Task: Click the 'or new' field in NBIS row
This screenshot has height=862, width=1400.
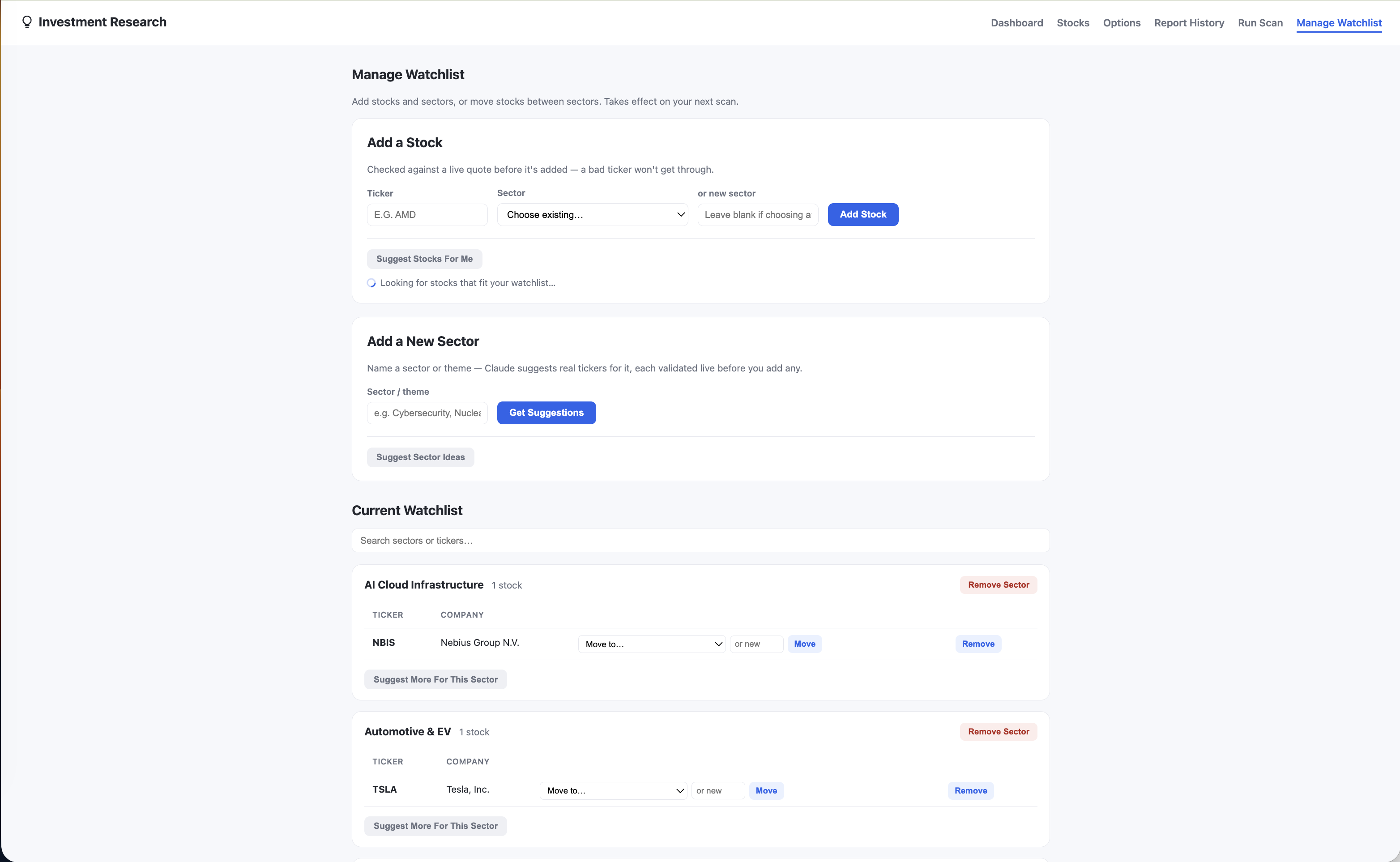Action: (x=756, y=644)
